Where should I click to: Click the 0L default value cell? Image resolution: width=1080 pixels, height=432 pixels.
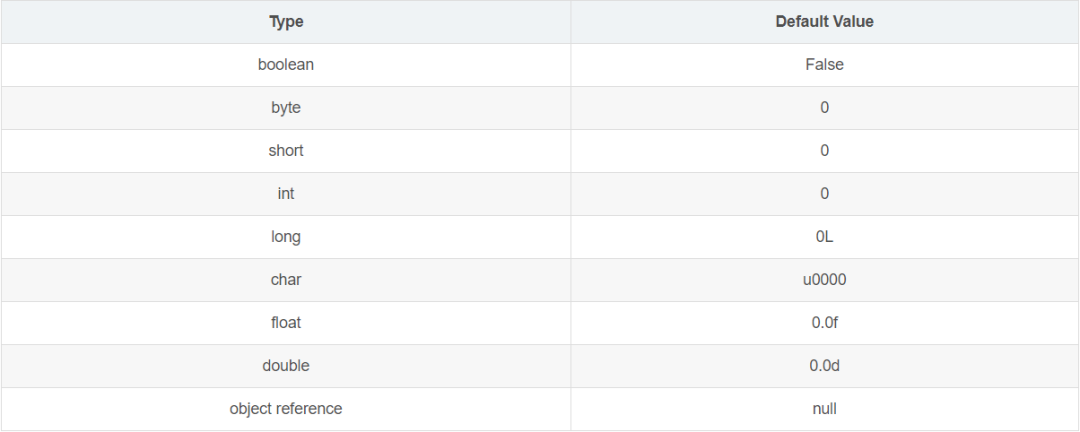[824, 237]
